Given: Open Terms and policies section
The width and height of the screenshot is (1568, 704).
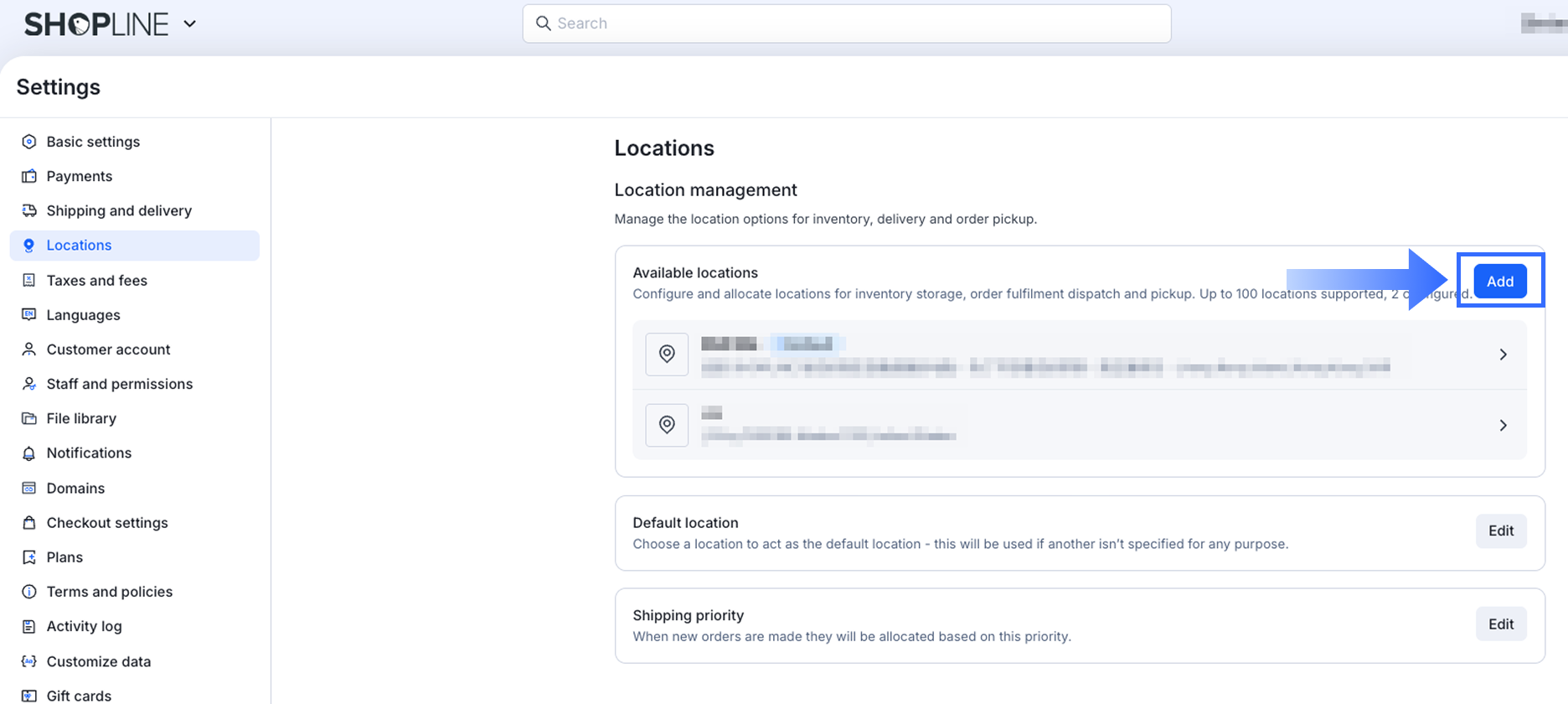Looking at the screenshot, I should point(109,592).
